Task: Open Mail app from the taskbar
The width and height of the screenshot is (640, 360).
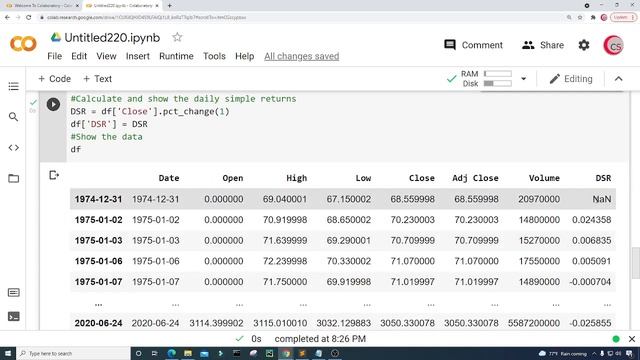Action: pyautogui.click(x=204, y=353)
